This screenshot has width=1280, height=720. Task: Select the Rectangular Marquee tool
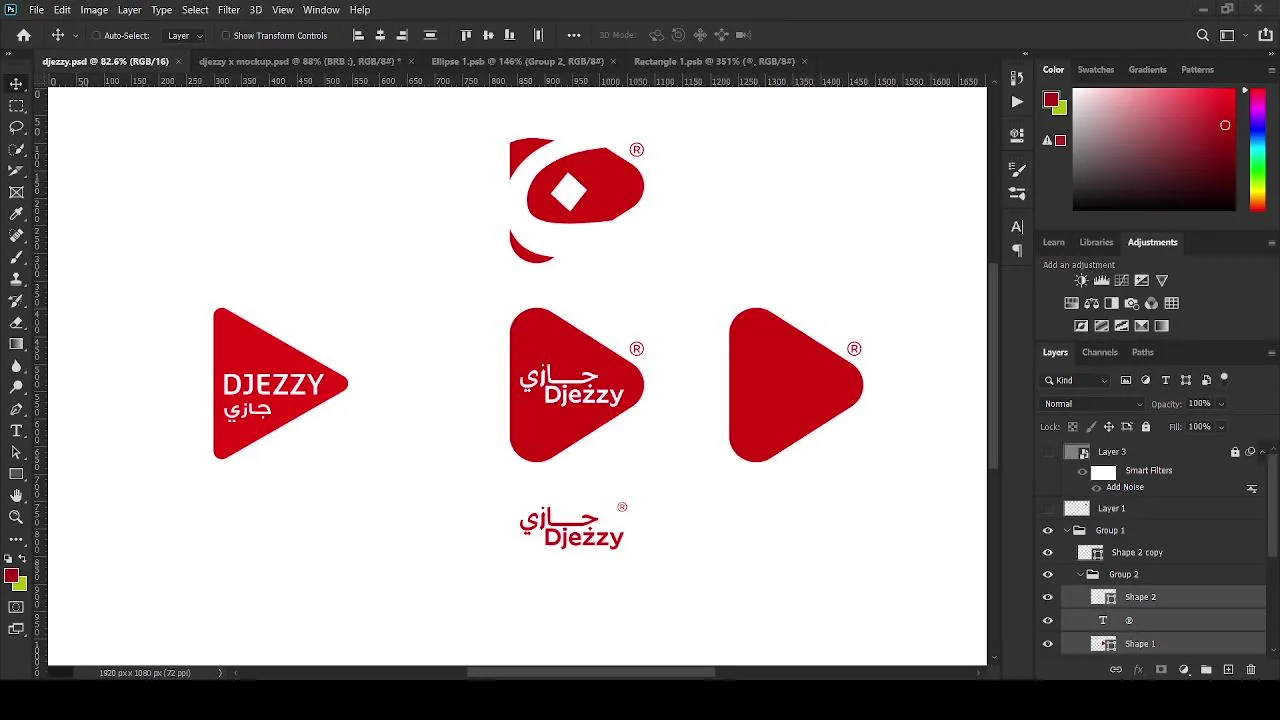pos(16,106)
